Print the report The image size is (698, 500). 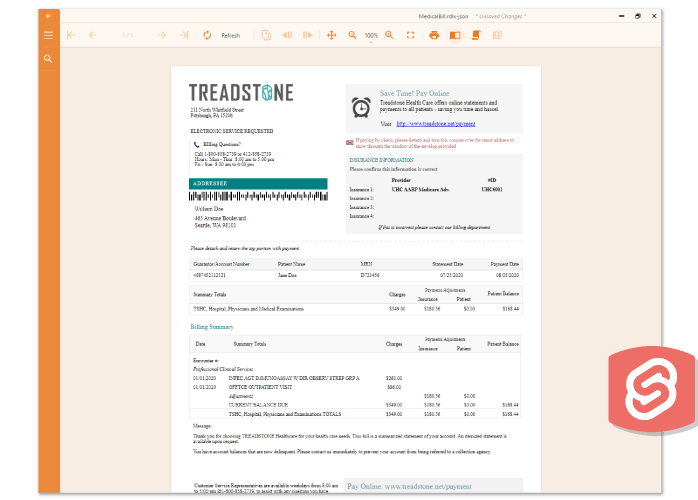tap(434, 35)
